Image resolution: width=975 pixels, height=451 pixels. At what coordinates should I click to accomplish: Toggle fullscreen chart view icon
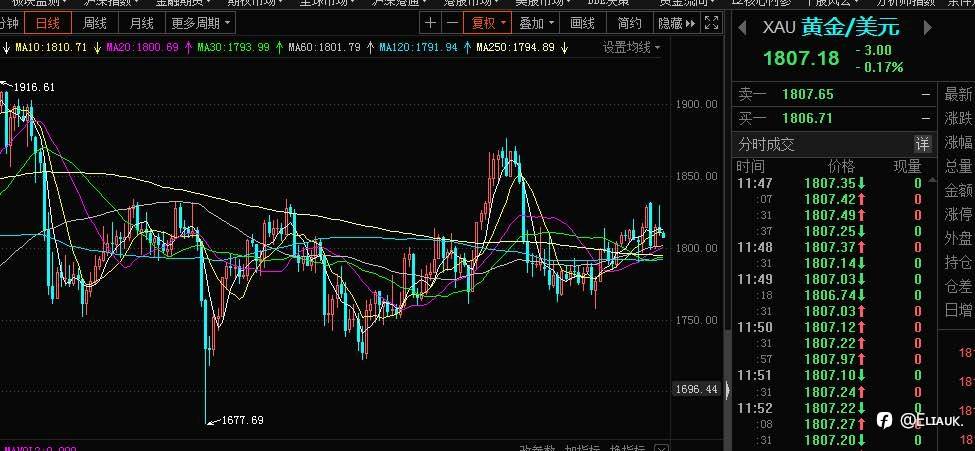711,24
